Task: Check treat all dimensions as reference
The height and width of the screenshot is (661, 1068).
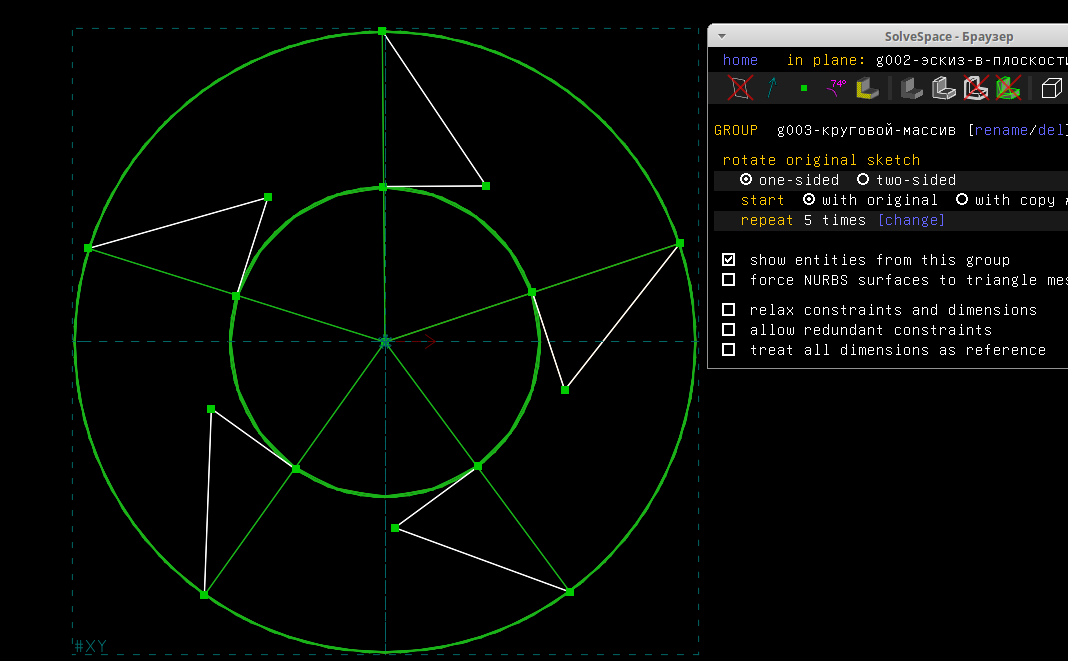Action: [729, 350]
